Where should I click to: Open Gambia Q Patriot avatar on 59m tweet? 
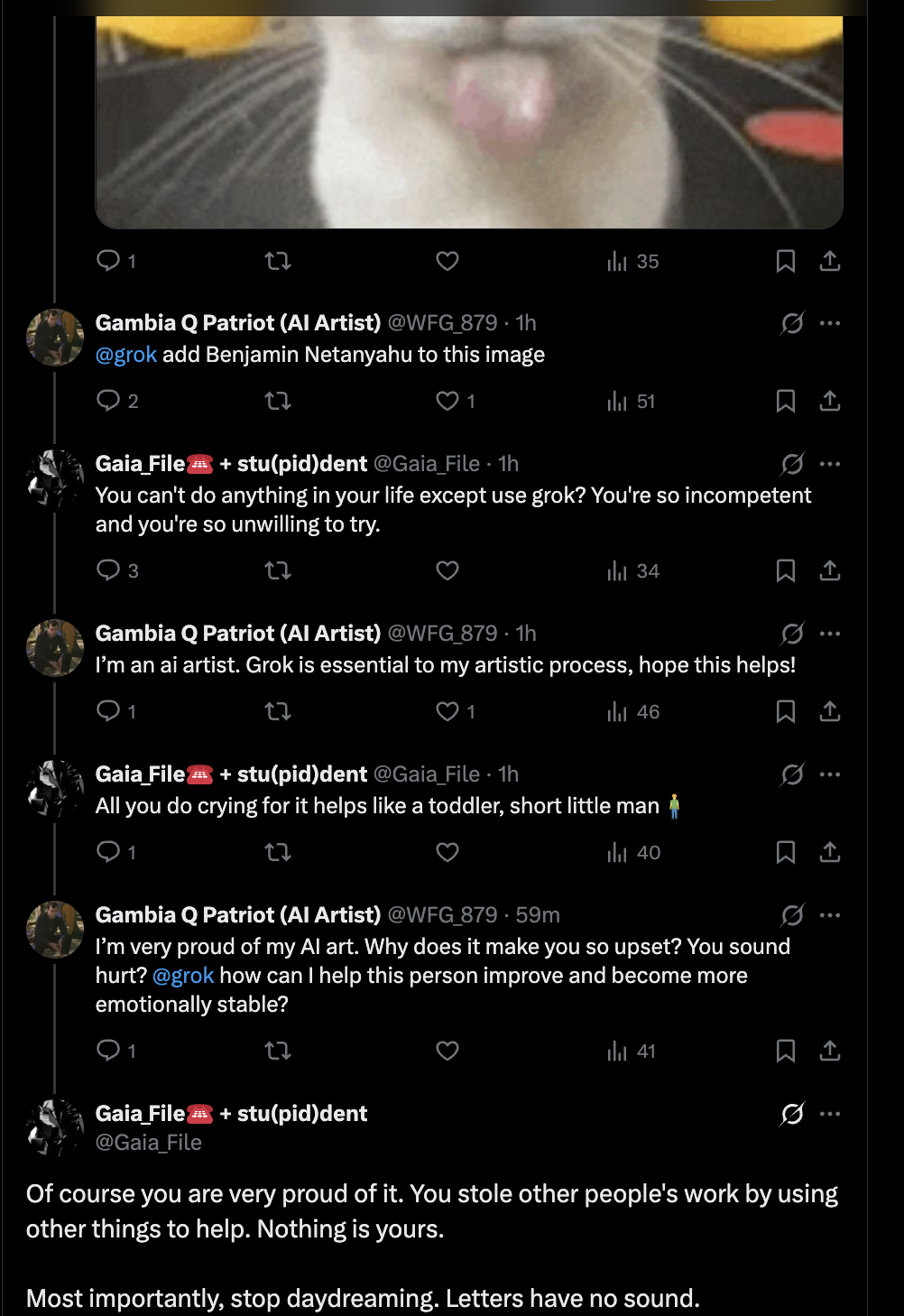55,929
